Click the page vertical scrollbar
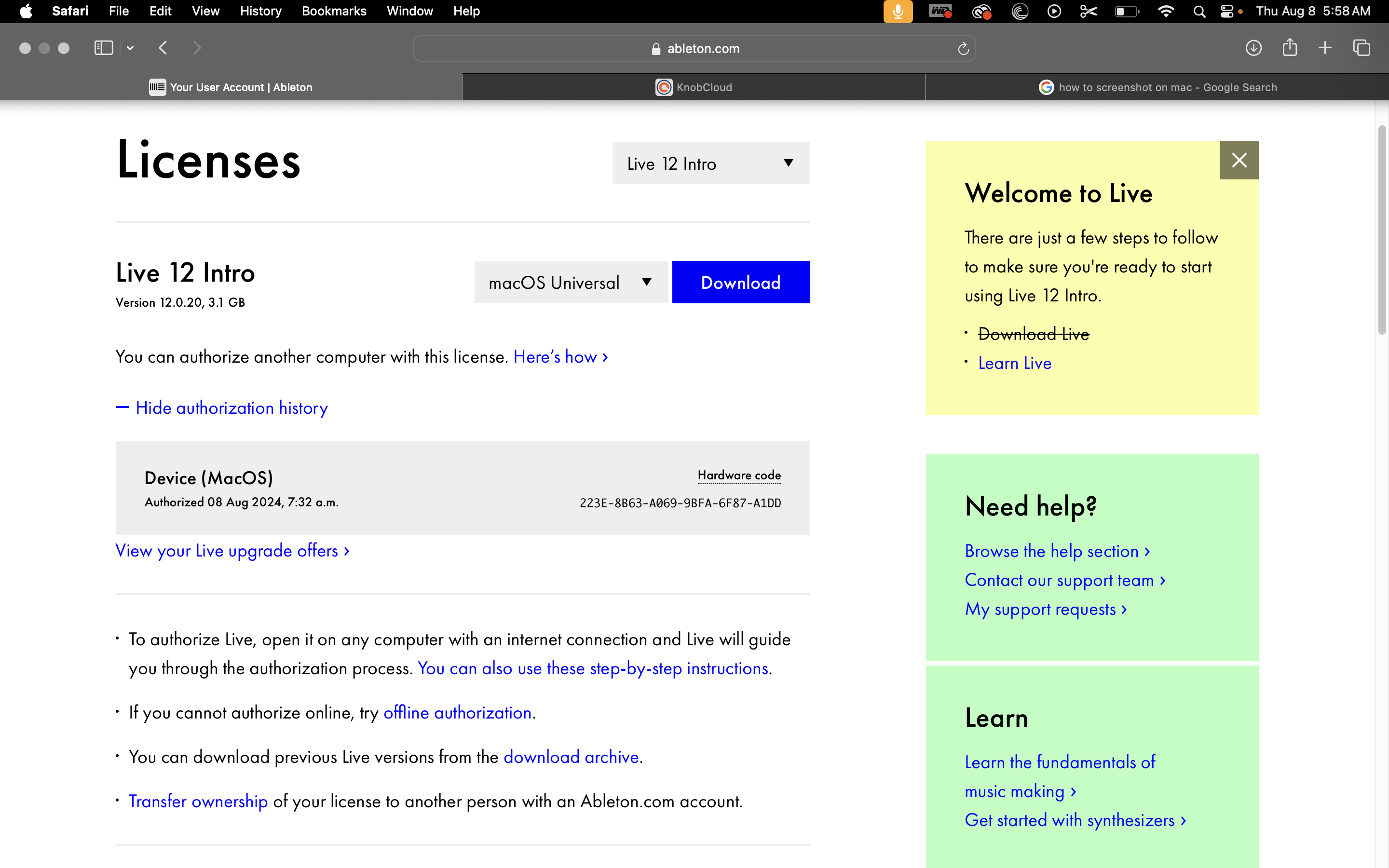The height and width of the screenshot is (868, 1389). 1382,230
